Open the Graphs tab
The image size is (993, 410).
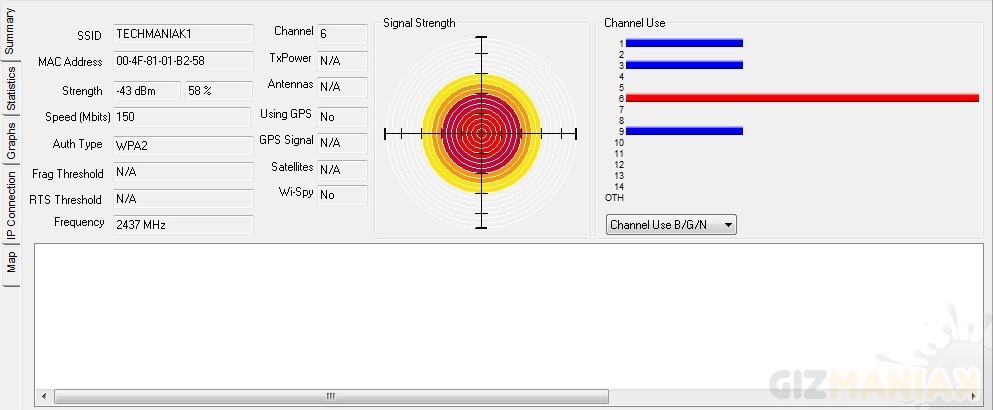pyautogui.click(x=11, y=140)
